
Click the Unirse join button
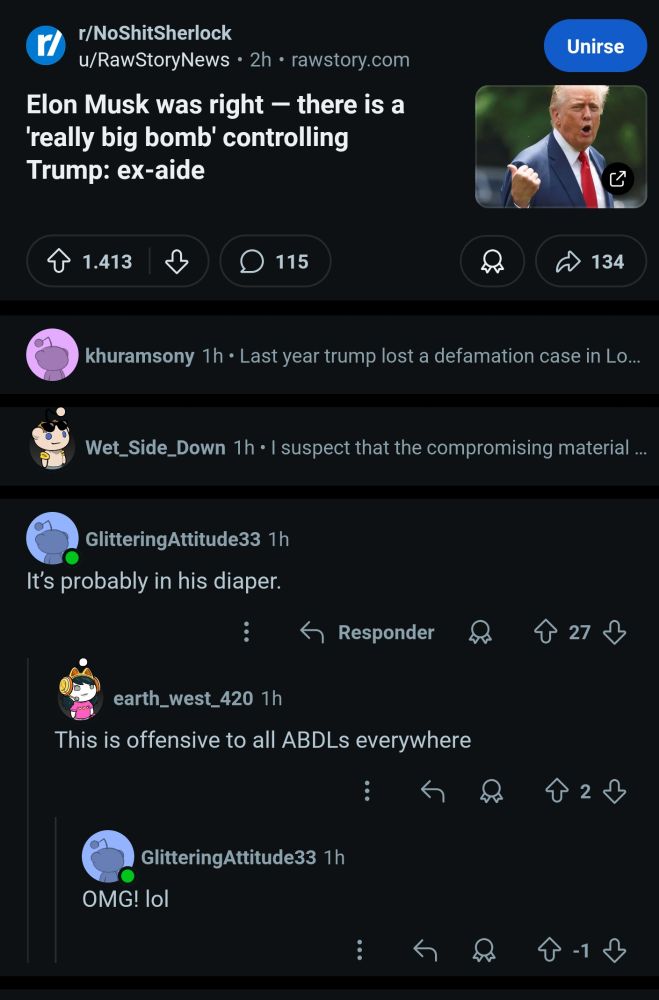pyautogui.click(x=595, y=46)
